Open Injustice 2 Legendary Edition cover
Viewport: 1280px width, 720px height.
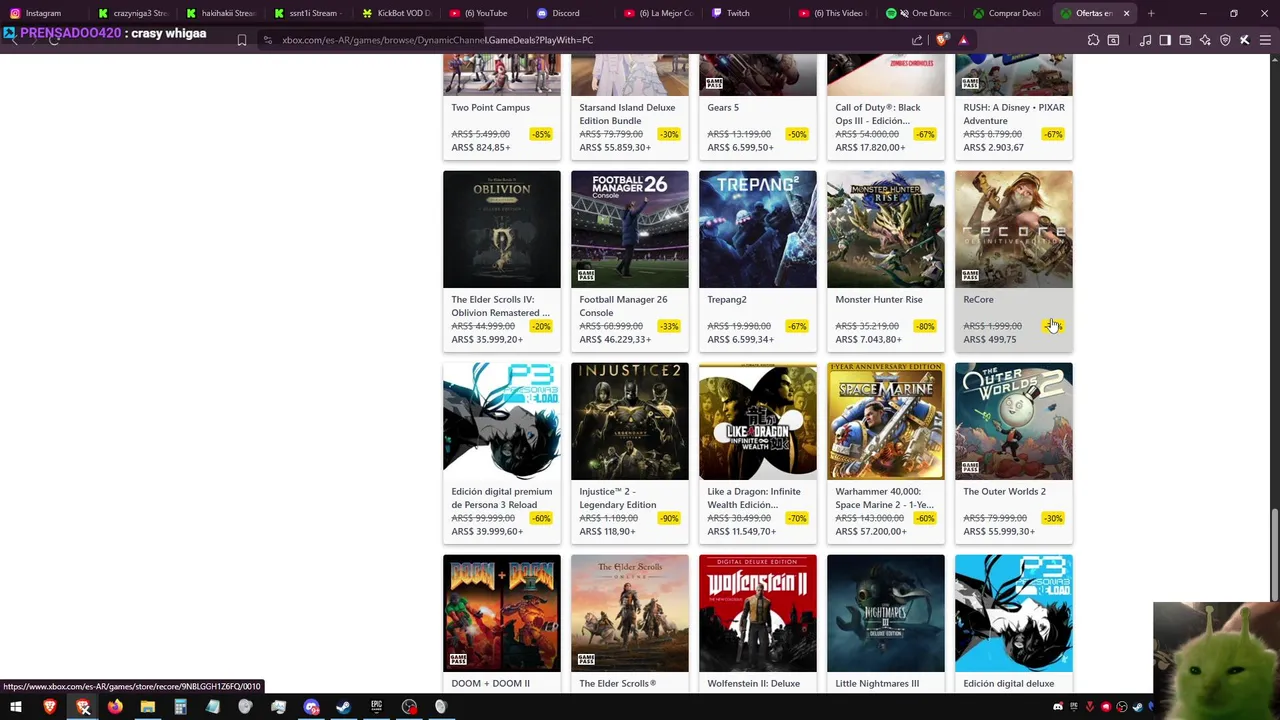pos(630,421)
